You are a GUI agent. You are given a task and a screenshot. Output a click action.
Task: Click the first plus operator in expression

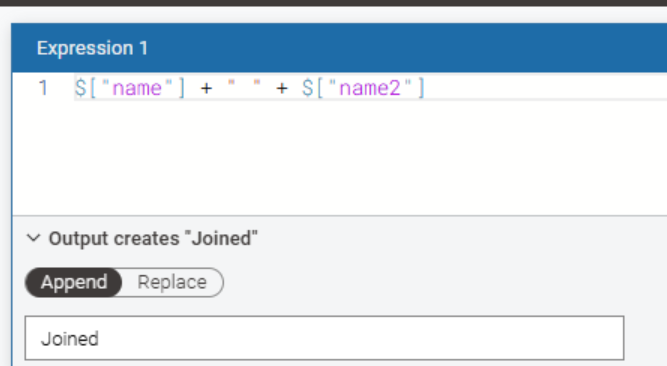tap(206, 89)
